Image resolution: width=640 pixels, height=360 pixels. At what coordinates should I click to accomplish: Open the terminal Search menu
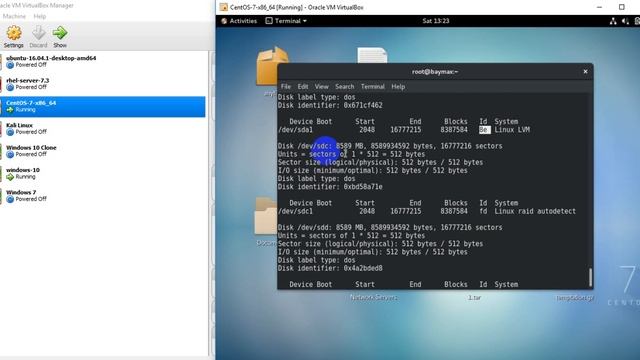[x=344, y=87]
